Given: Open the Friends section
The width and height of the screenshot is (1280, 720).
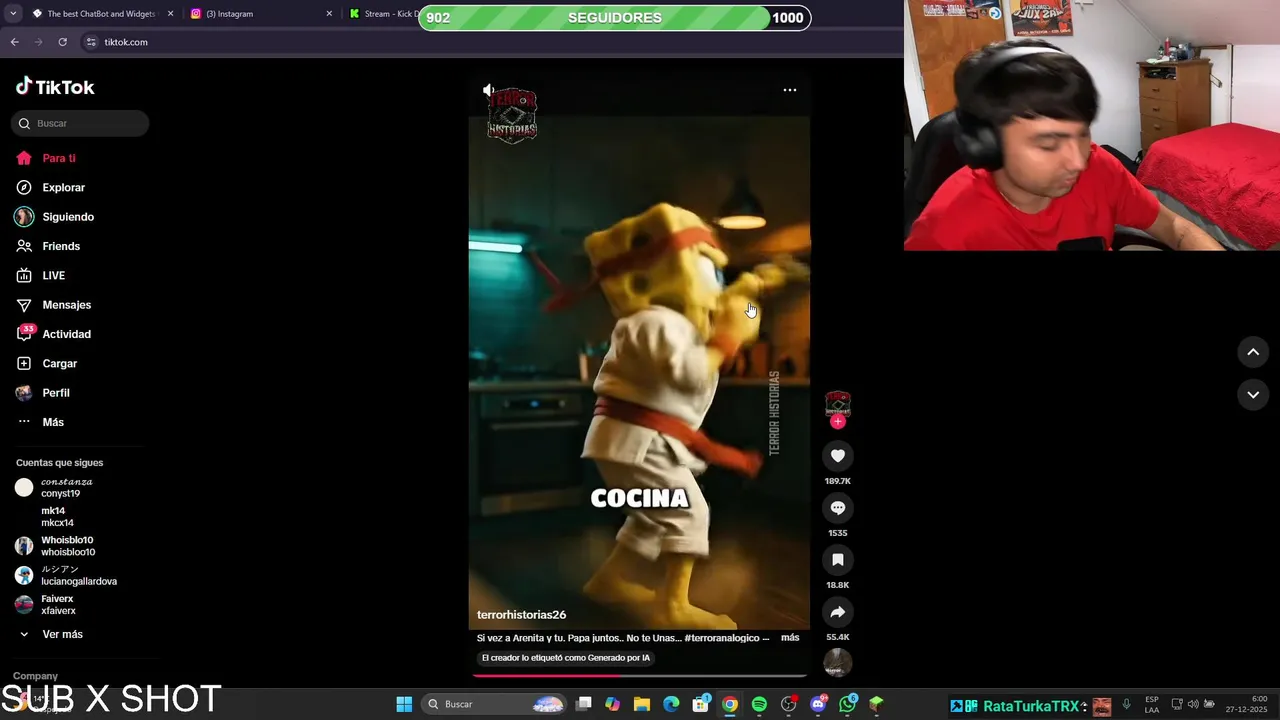Looking at the screenshot, I should 48,246.
